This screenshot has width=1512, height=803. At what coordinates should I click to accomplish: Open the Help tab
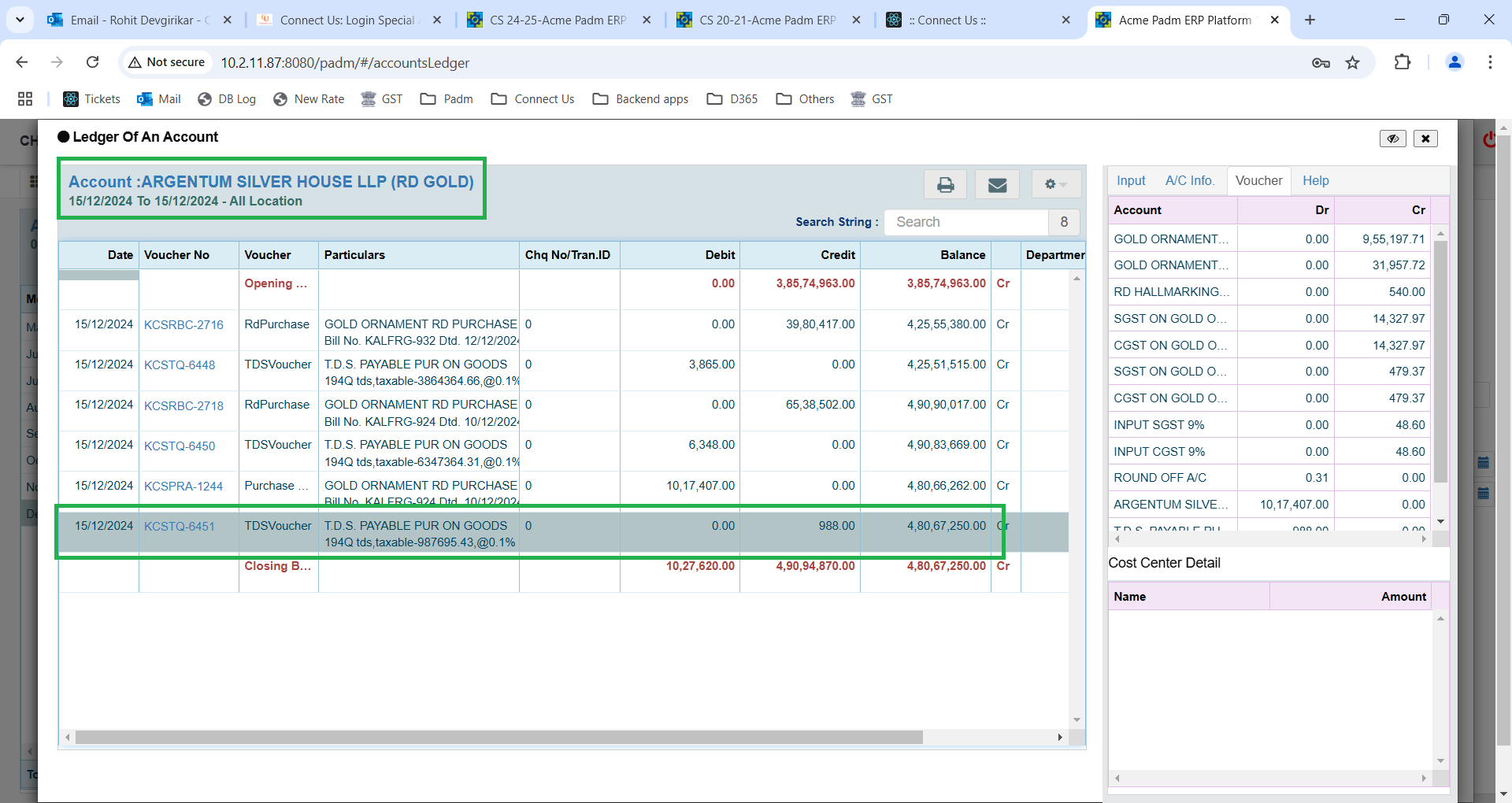[1315, 180]
